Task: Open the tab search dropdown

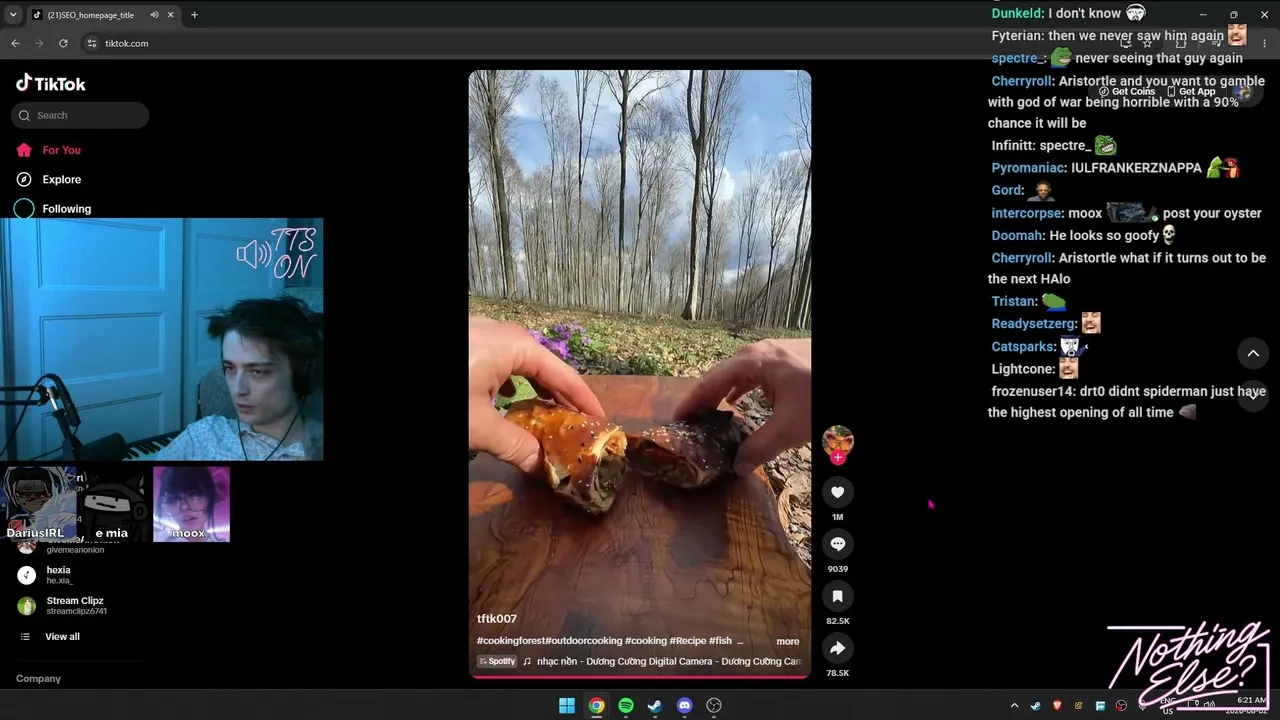Action: pyautogui.click(x=15, y=15)
